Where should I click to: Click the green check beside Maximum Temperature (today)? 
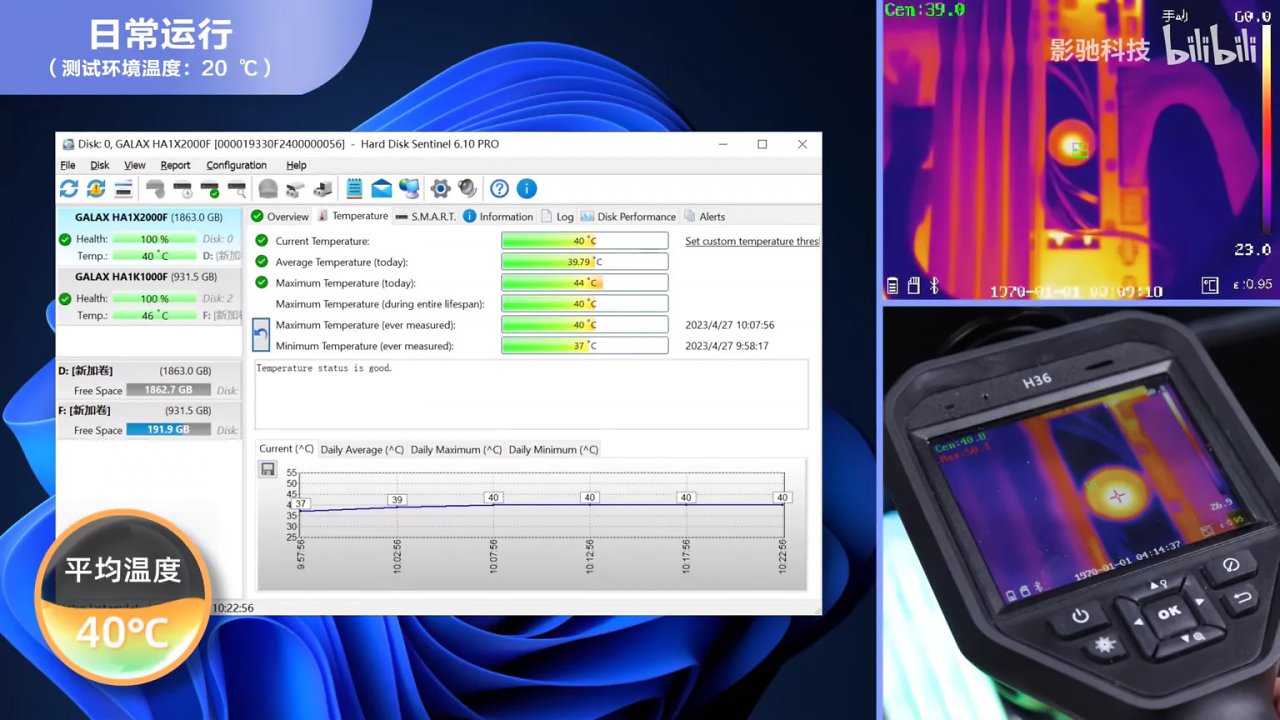click(262, 283)
